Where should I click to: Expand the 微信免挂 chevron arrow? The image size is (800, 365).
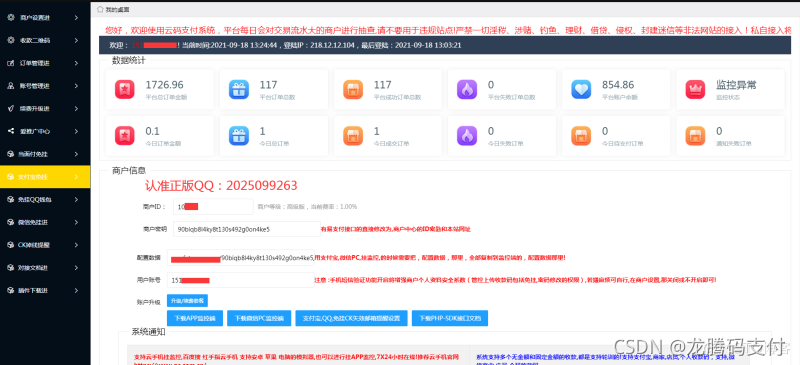tap(76, 222)
